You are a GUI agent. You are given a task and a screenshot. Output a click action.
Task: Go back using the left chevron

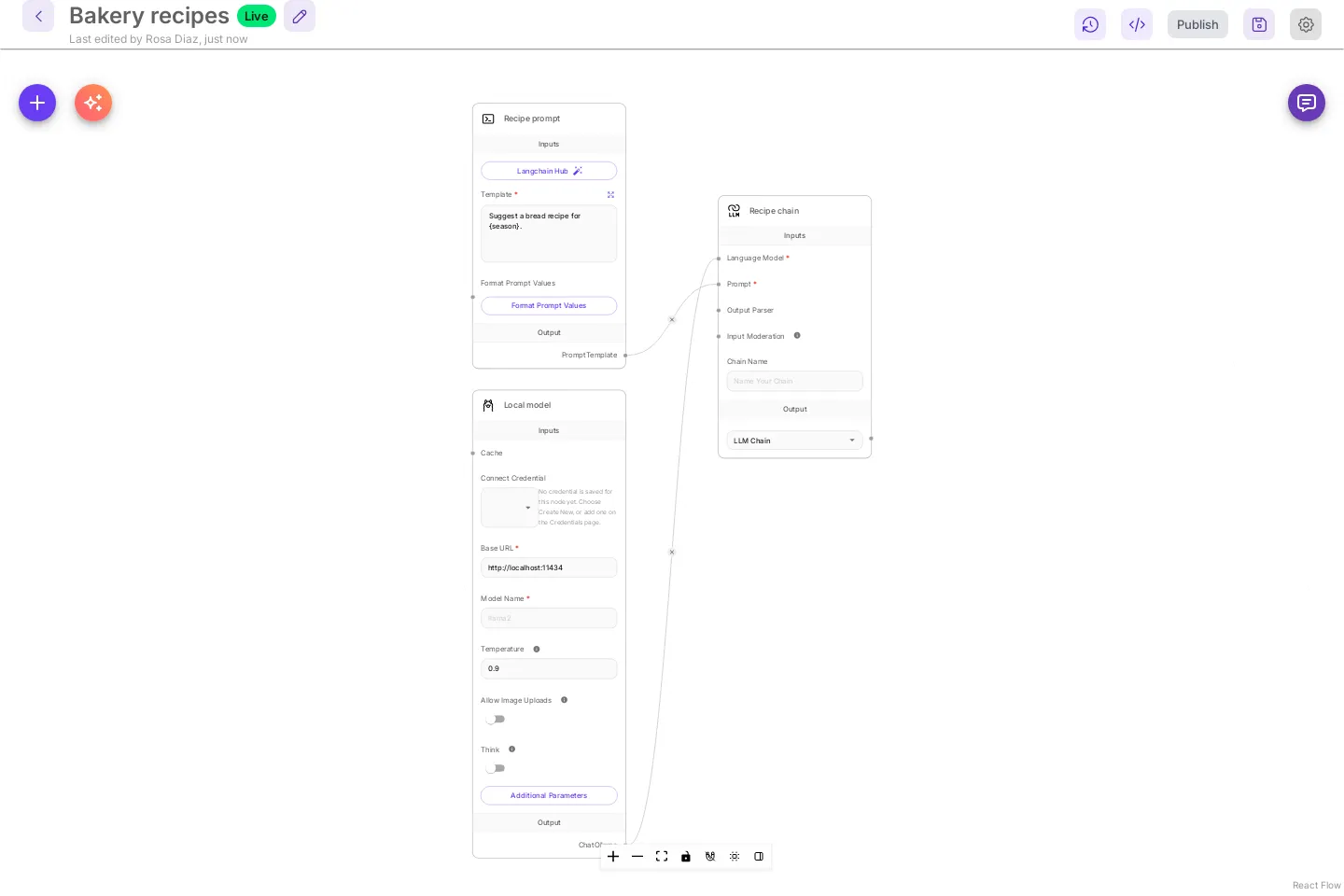(38, 16)
